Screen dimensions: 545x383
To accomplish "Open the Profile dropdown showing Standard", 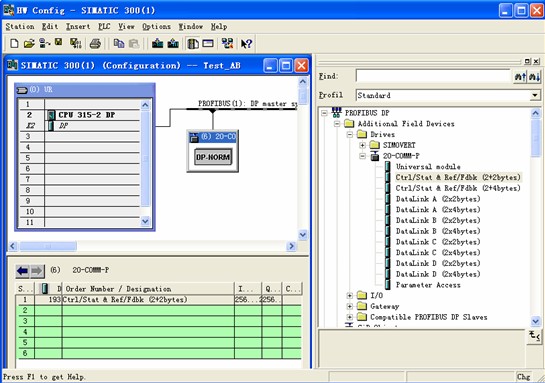I will [x=535, y=95].
